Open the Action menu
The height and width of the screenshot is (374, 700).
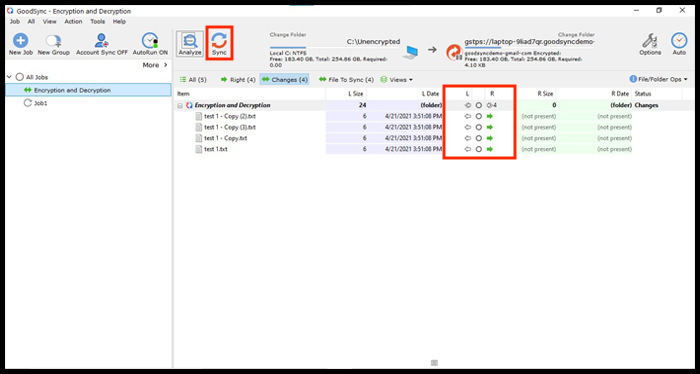(x=73, y=21)
